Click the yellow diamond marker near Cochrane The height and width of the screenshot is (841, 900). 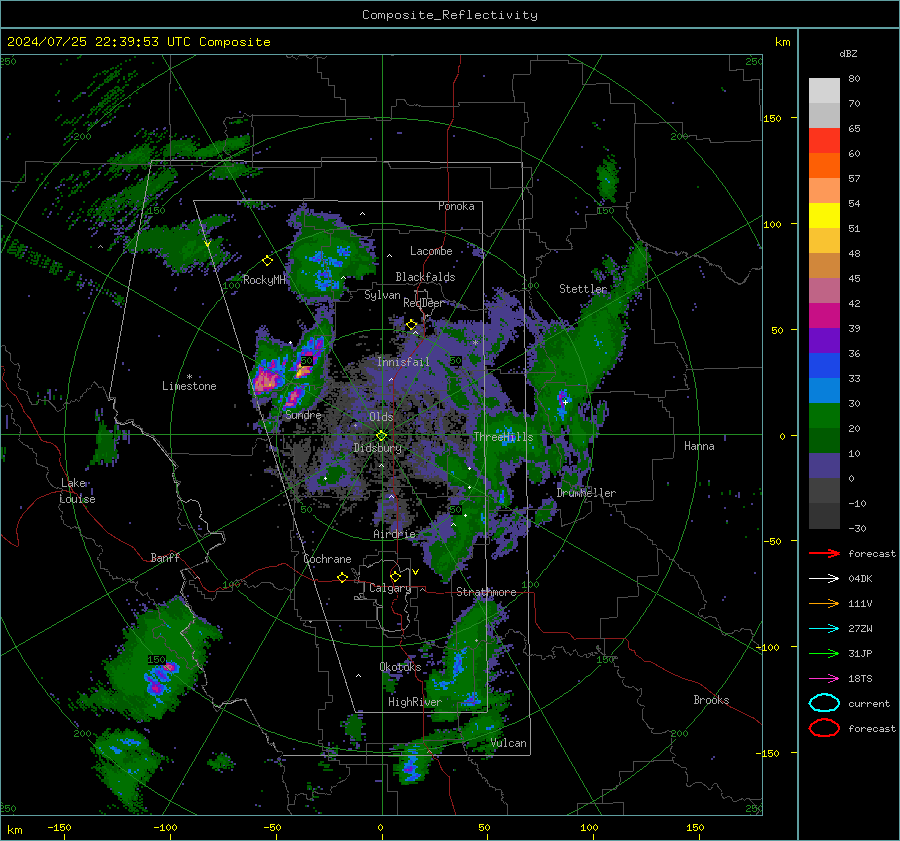[x=342, y=578]
